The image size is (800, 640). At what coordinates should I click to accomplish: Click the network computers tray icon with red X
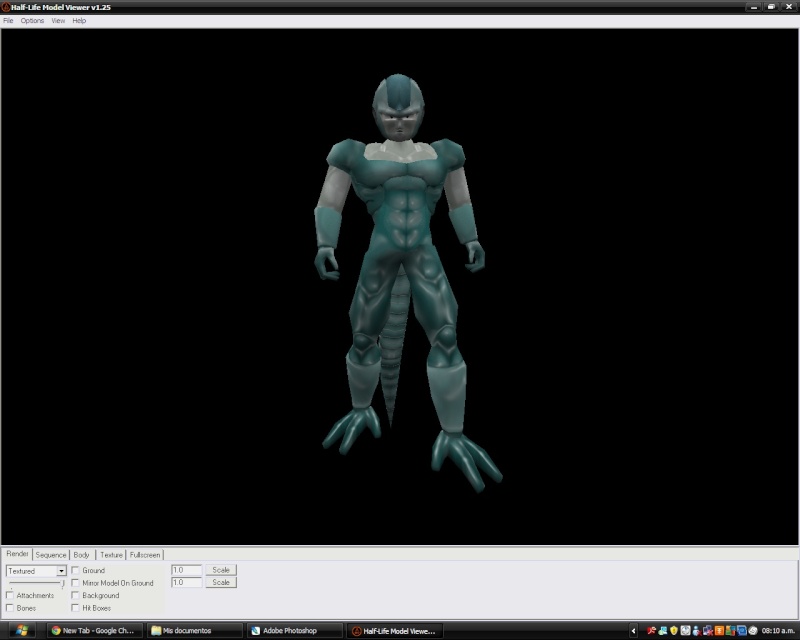[708, 631]
